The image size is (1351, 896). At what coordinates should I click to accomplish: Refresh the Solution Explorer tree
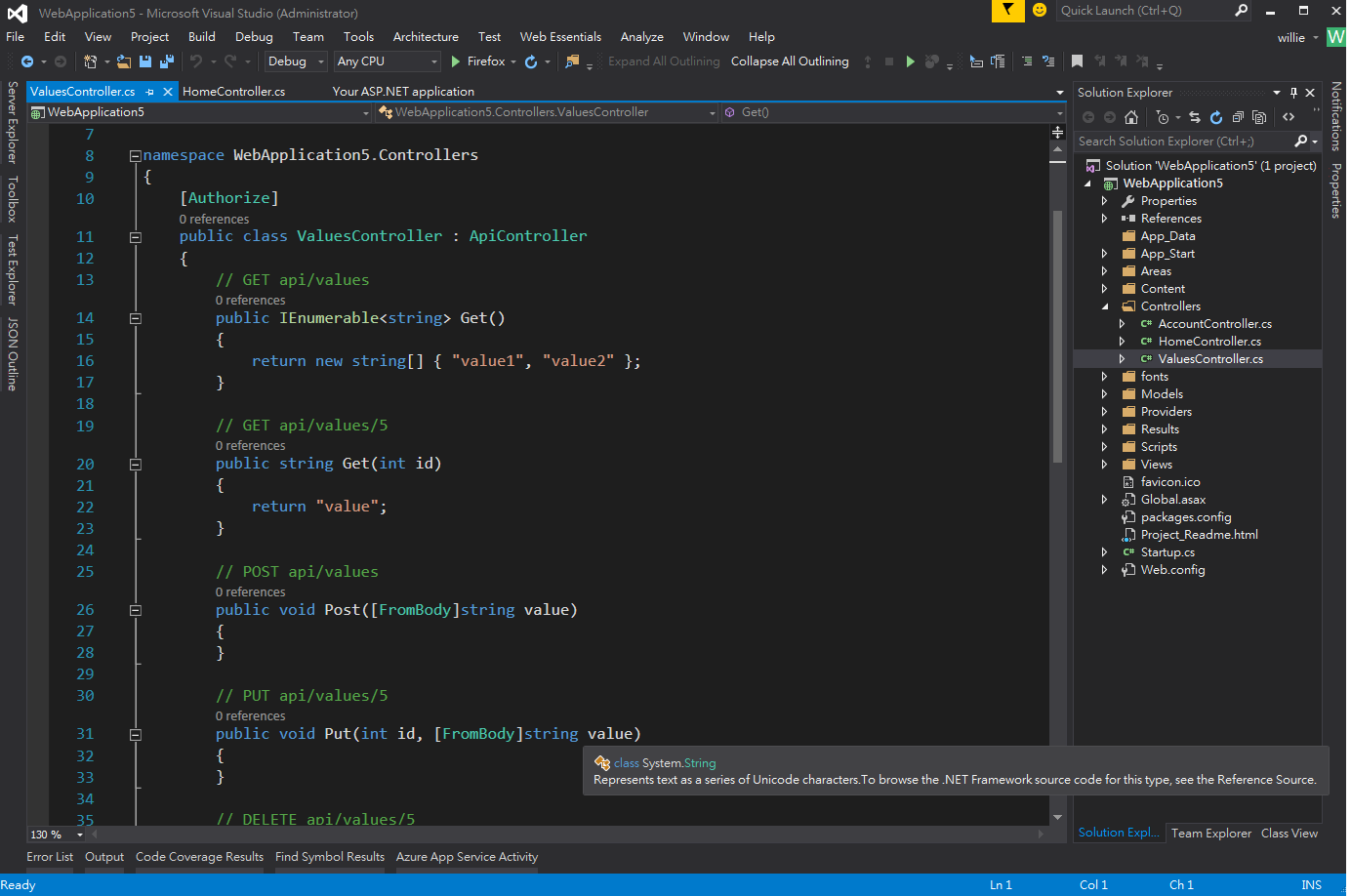(1216, 117)
